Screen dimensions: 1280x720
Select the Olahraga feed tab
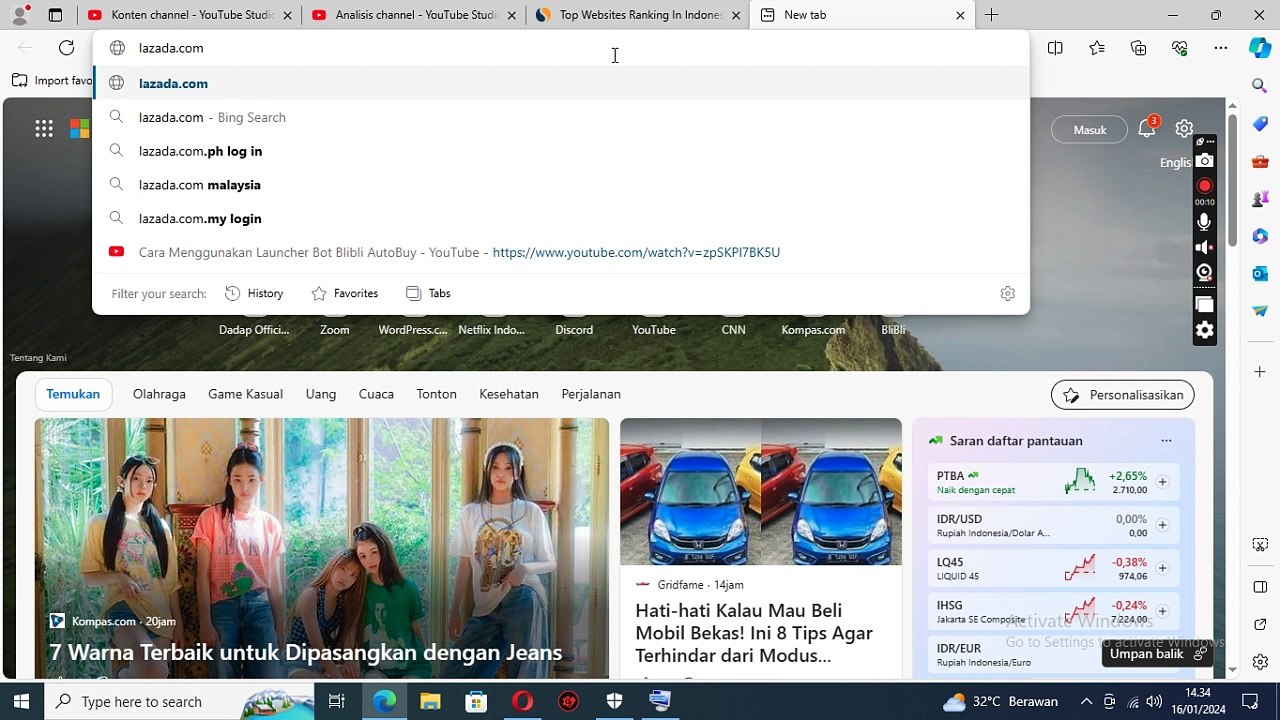tap(159, 394)
